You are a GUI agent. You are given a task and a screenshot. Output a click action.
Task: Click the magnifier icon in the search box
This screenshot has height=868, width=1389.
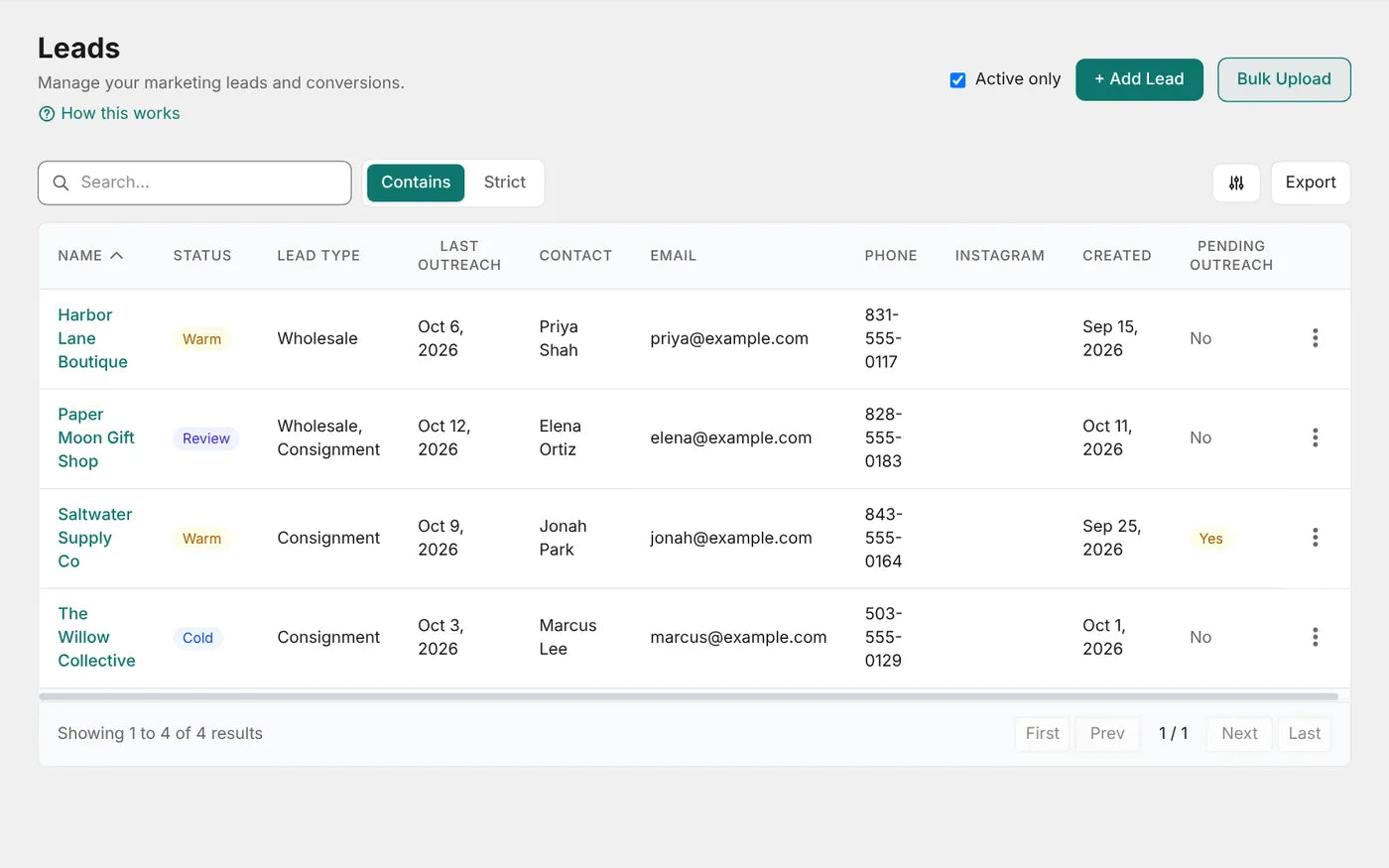pyautogui.click(x=61, y=183)
